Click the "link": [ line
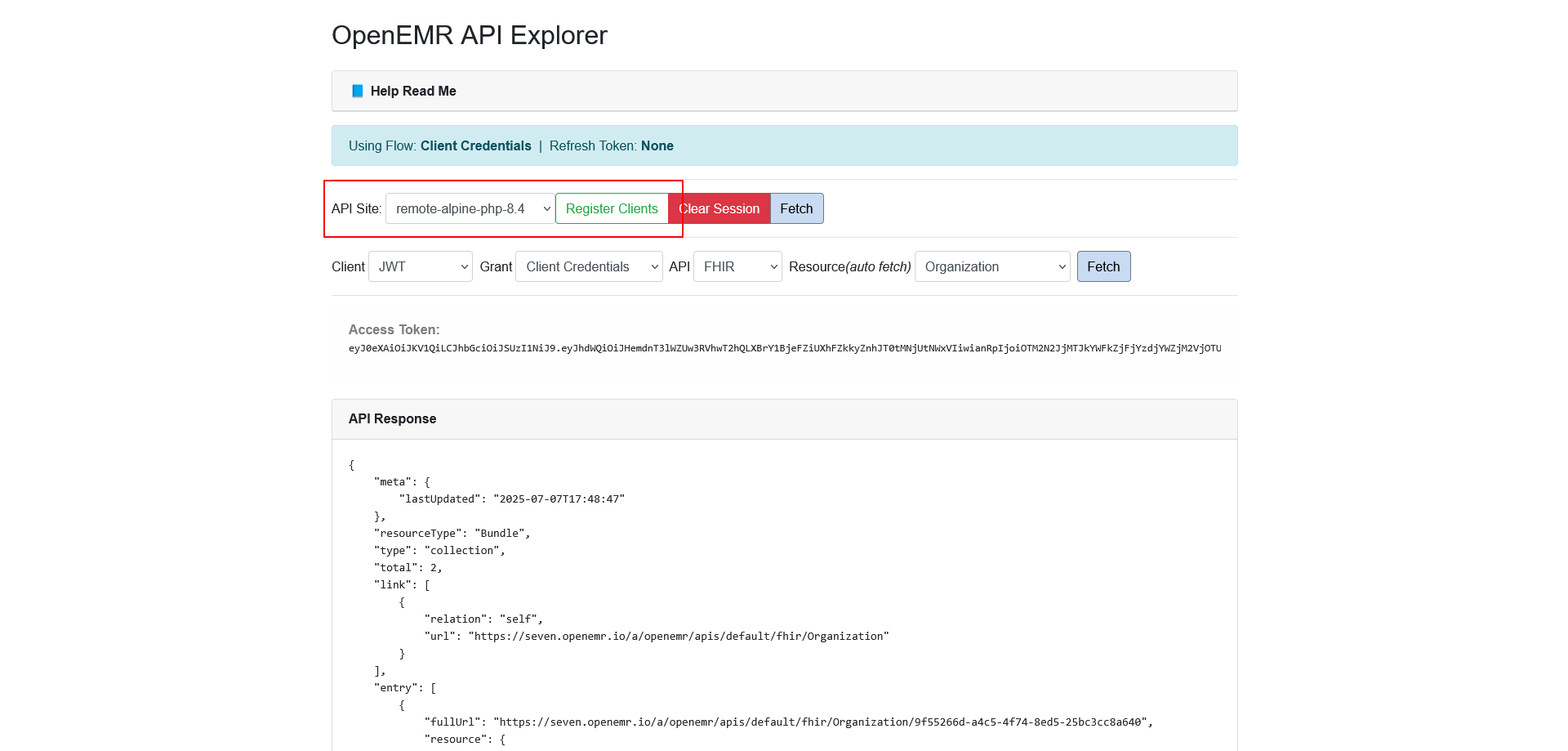 (x=402, y=585)
